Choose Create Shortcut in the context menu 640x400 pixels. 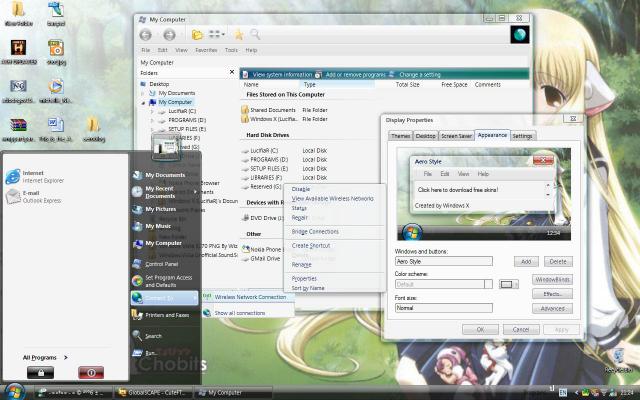pyautogui.click(x=311, y=245)
